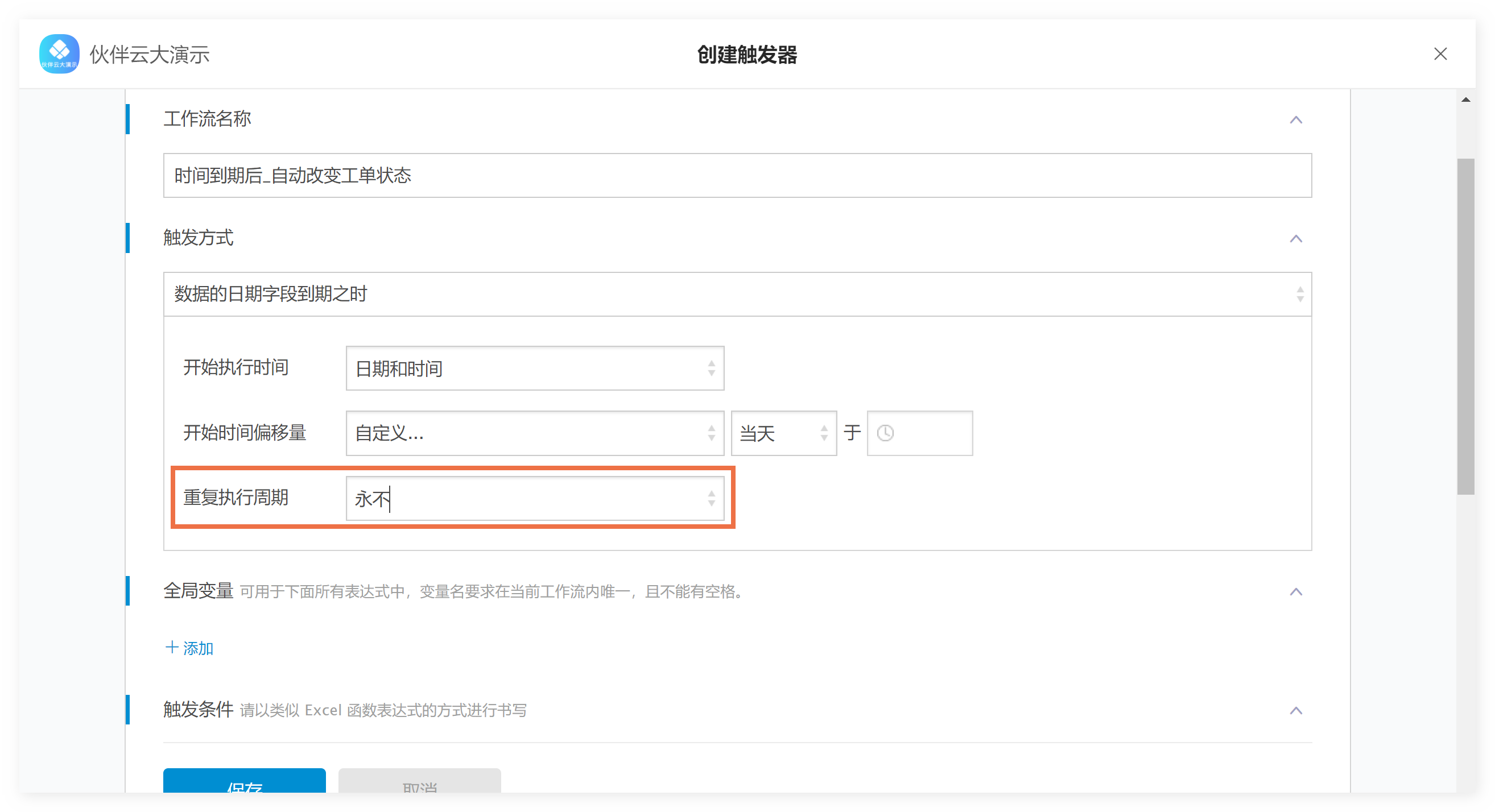Open the 当天 day selector dropdown

point(783,433)
